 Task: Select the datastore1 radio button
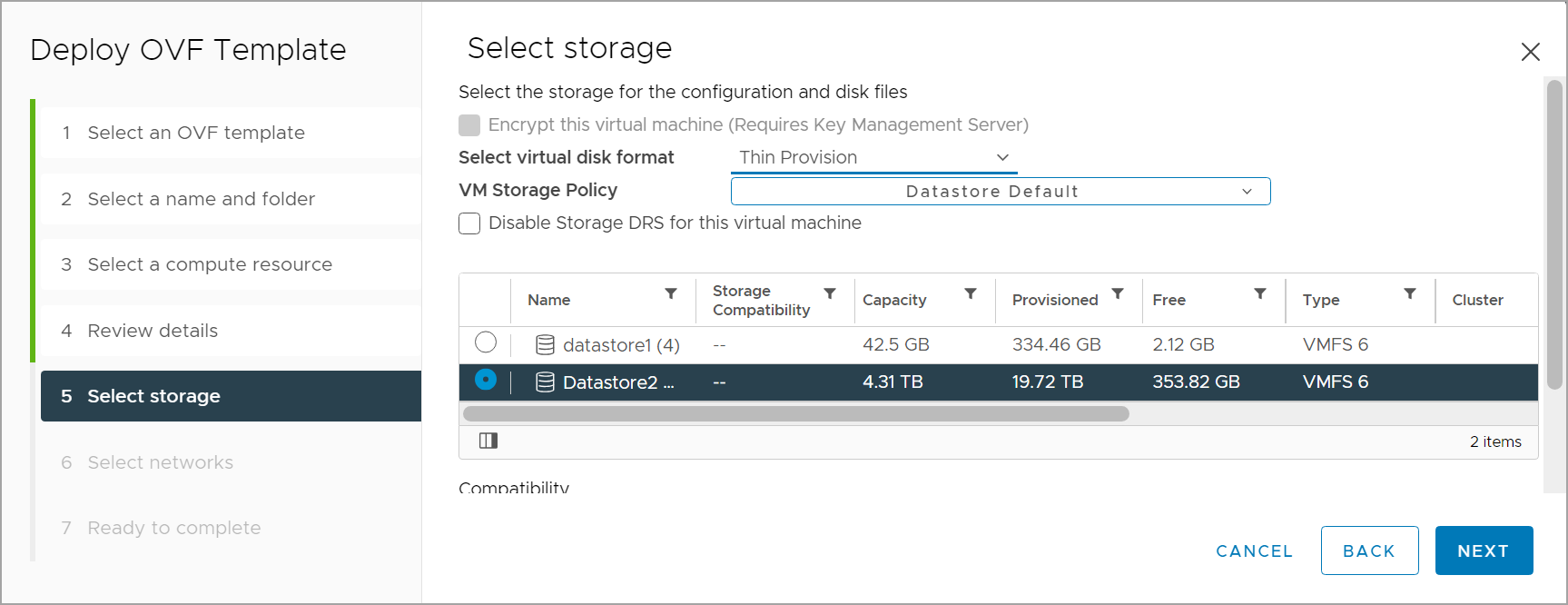tap(486, 342)
